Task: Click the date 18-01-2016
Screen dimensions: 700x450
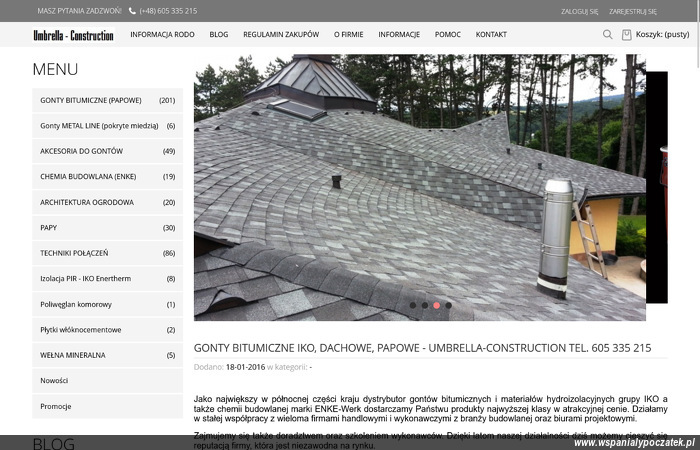Action: point(246,367)
